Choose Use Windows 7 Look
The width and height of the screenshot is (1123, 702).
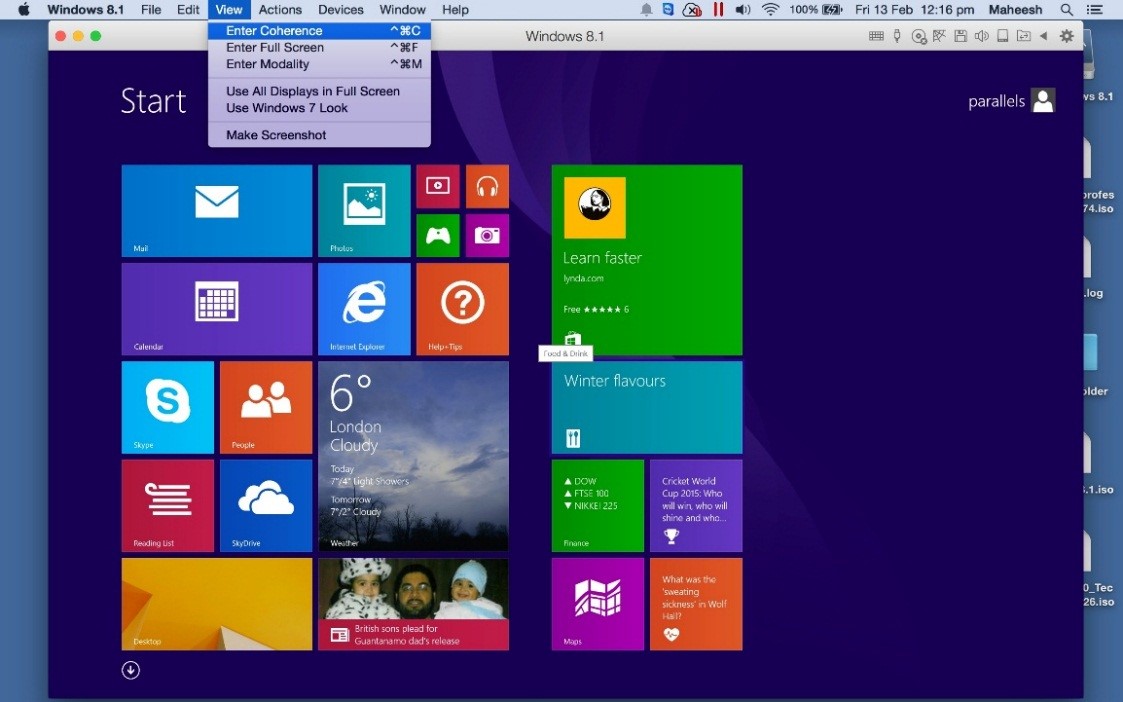(319, 107)
